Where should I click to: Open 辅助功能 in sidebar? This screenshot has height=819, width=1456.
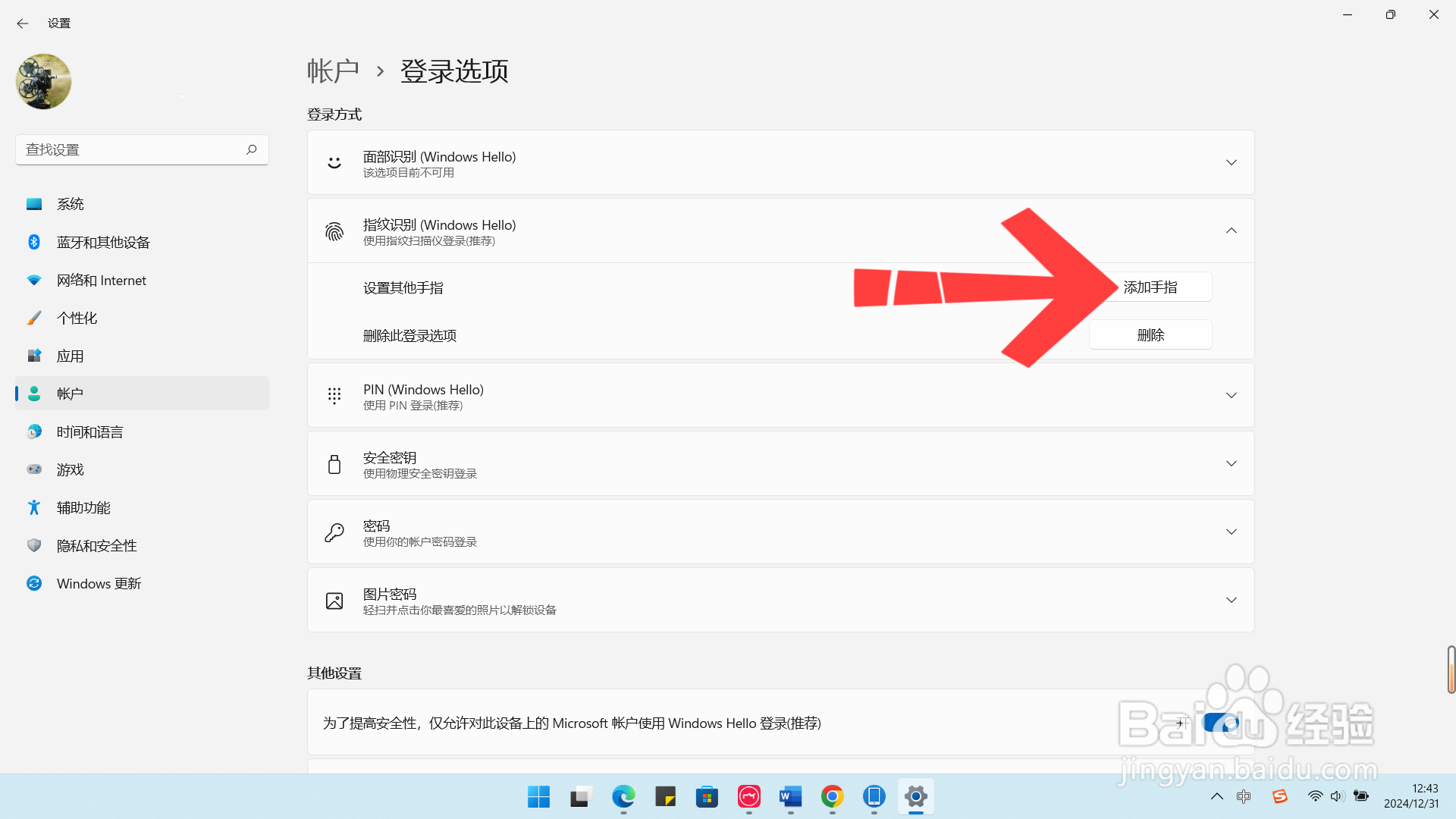coord(142,507)
